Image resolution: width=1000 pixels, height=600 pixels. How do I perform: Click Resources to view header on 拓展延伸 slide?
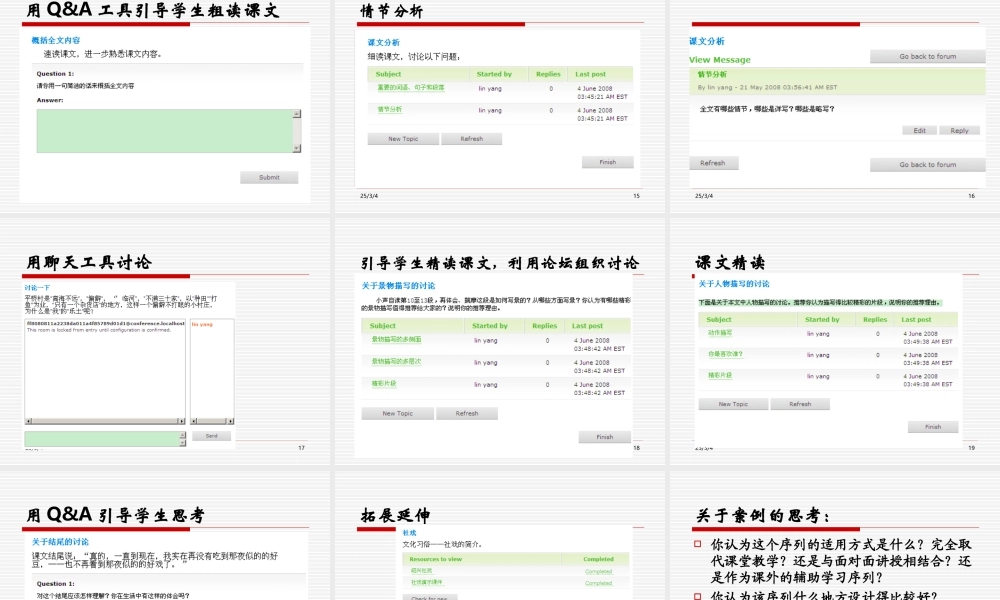[x=436, y=559]
